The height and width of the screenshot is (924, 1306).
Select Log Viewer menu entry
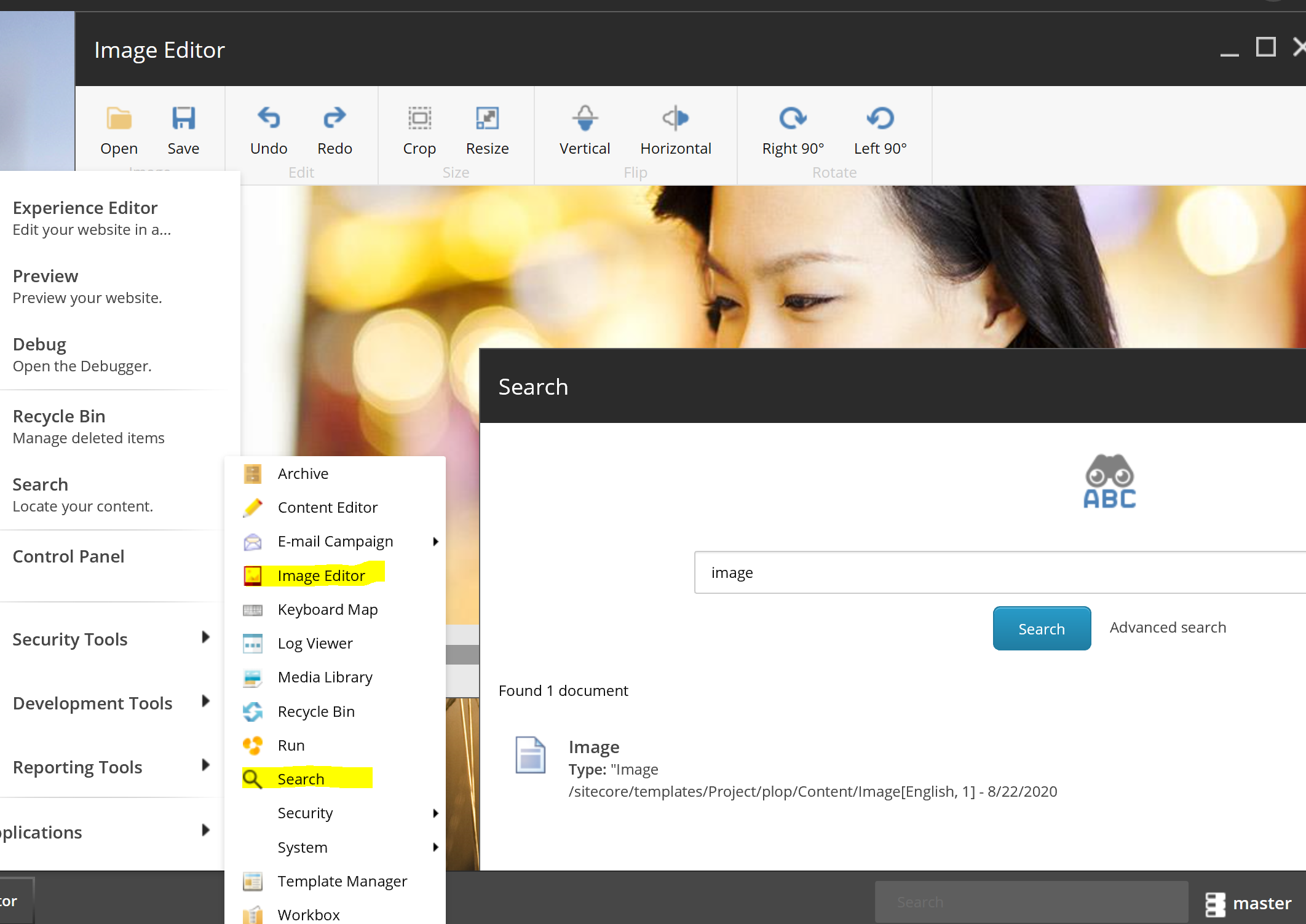[x=315, y=643]
